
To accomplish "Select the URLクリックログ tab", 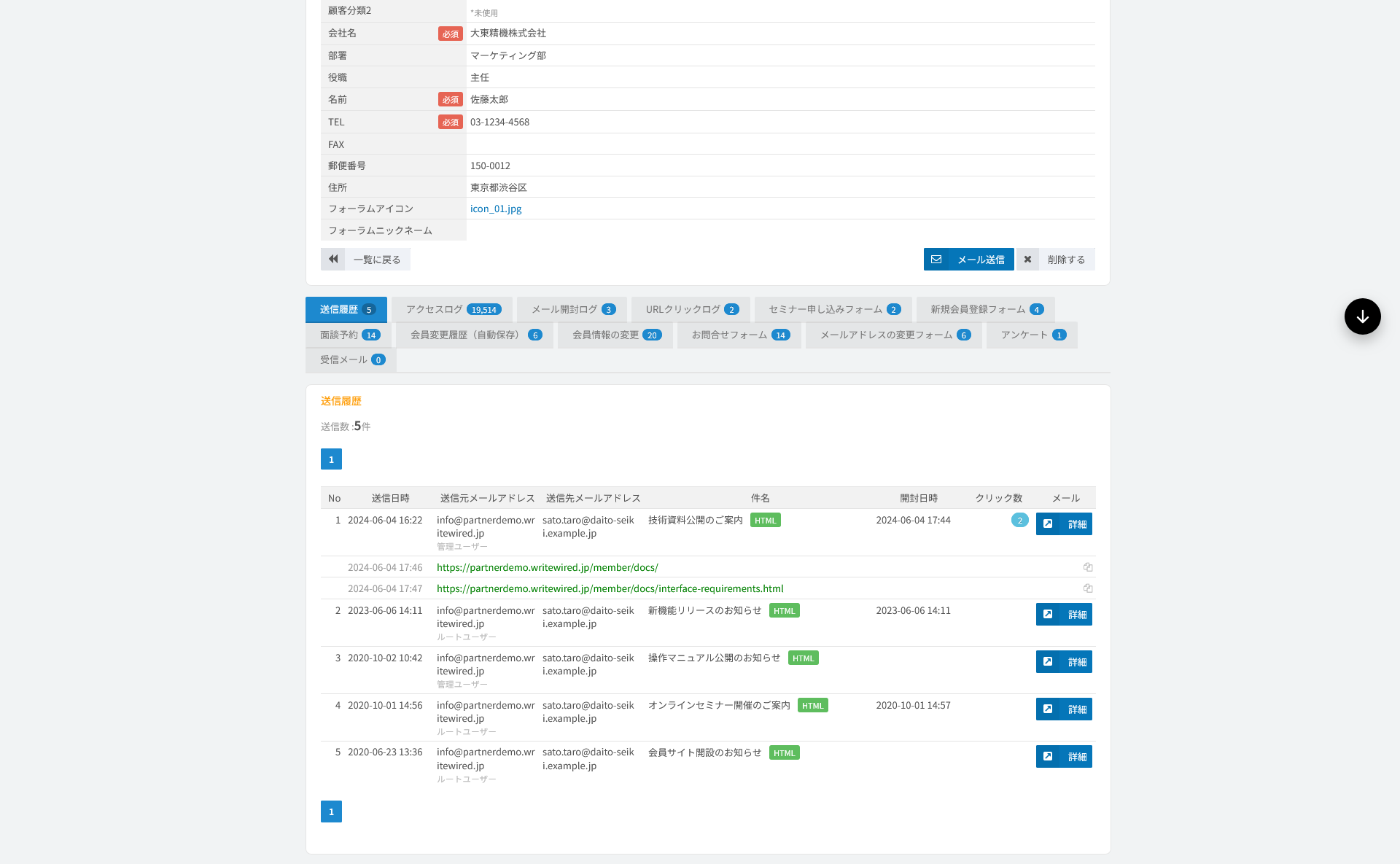I will pyautogui.click(x=691, y=310).
